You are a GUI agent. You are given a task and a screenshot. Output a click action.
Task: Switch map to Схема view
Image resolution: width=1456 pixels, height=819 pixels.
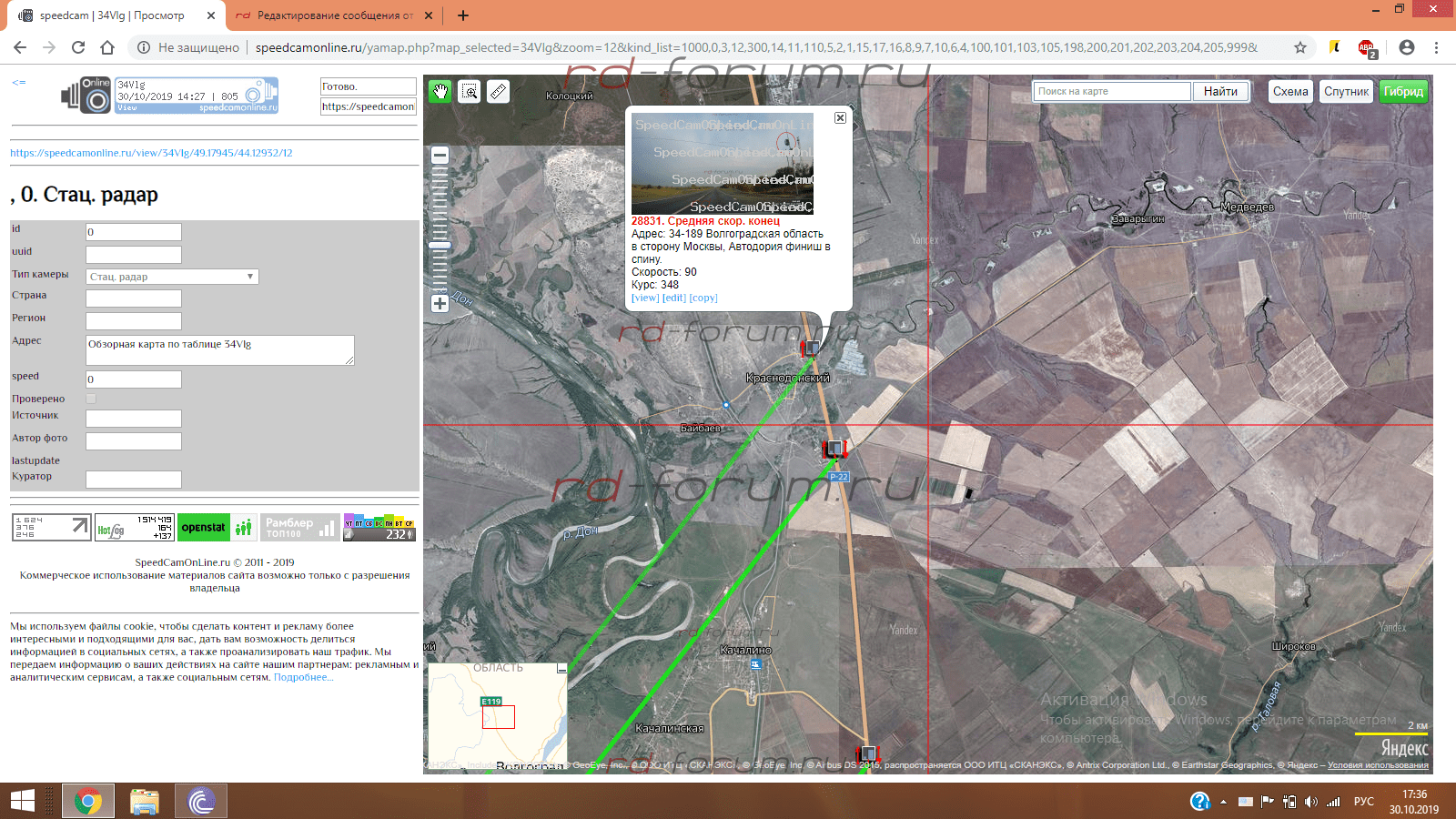[1290, 91]
